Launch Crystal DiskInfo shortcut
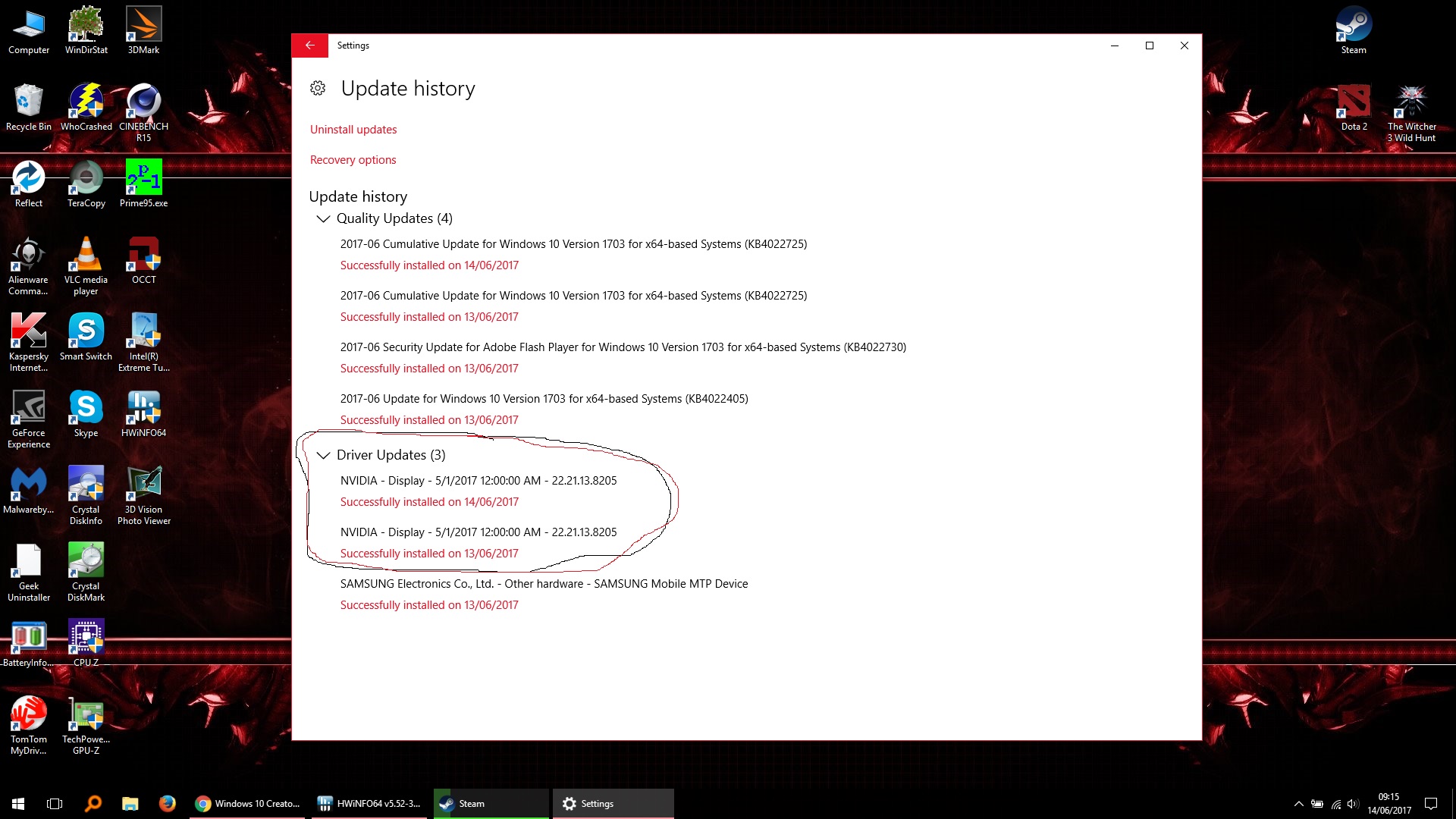This screenshot has height=819, width=1456. point(86,497)
